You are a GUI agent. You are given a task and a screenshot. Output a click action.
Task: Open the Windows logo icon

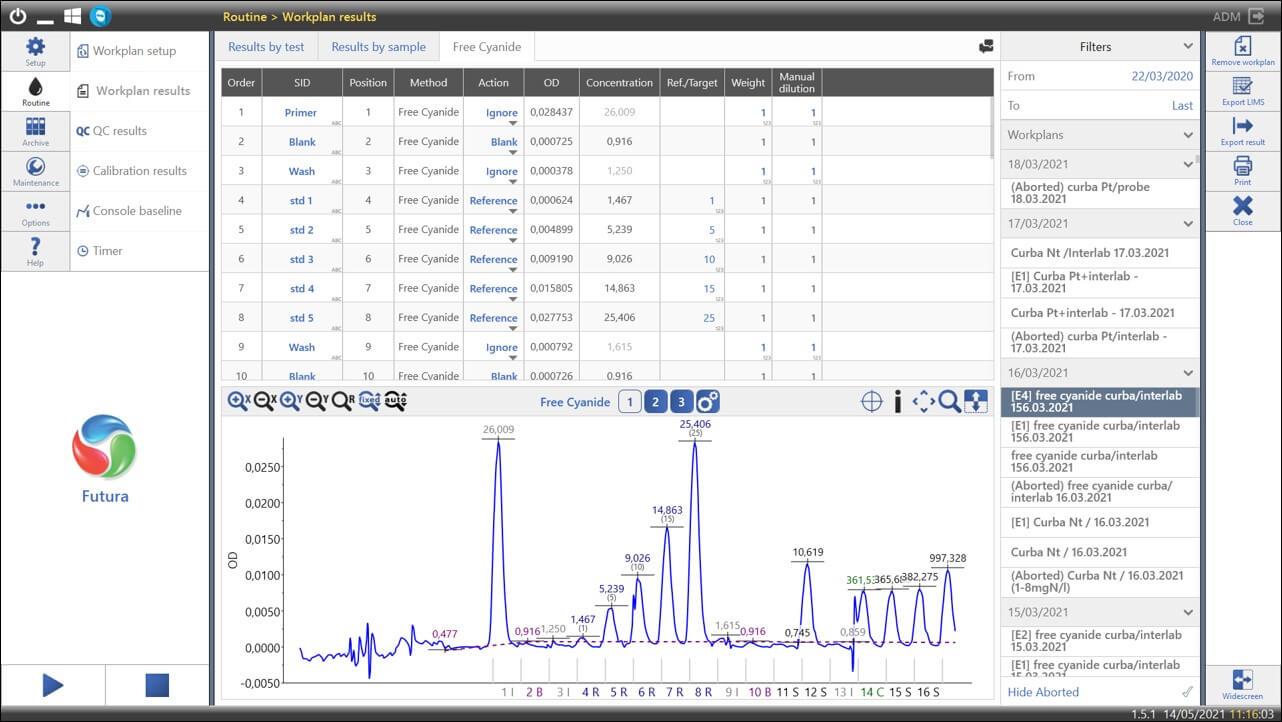click(72, 16)
